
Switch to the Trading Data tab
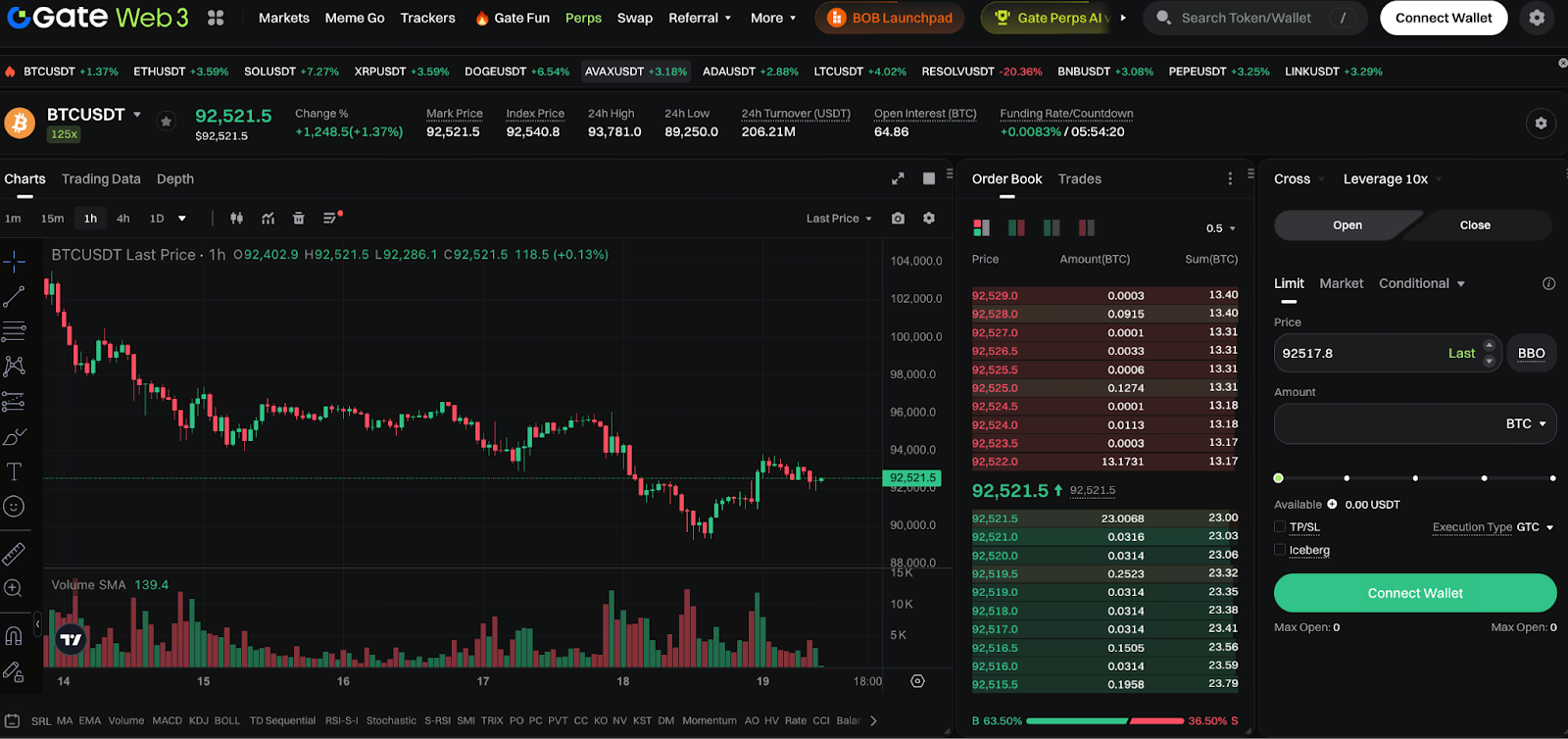[101, 178]
